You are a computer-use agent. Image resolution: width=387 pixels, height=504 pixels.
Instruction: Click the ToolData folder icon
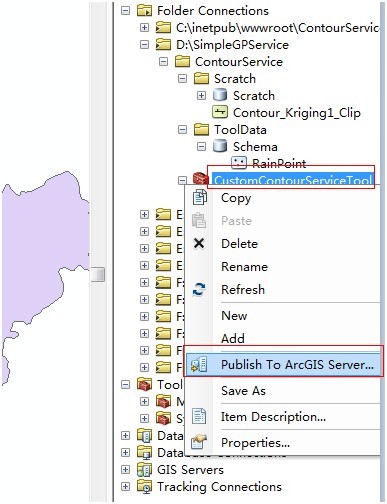tap(201, 130)
